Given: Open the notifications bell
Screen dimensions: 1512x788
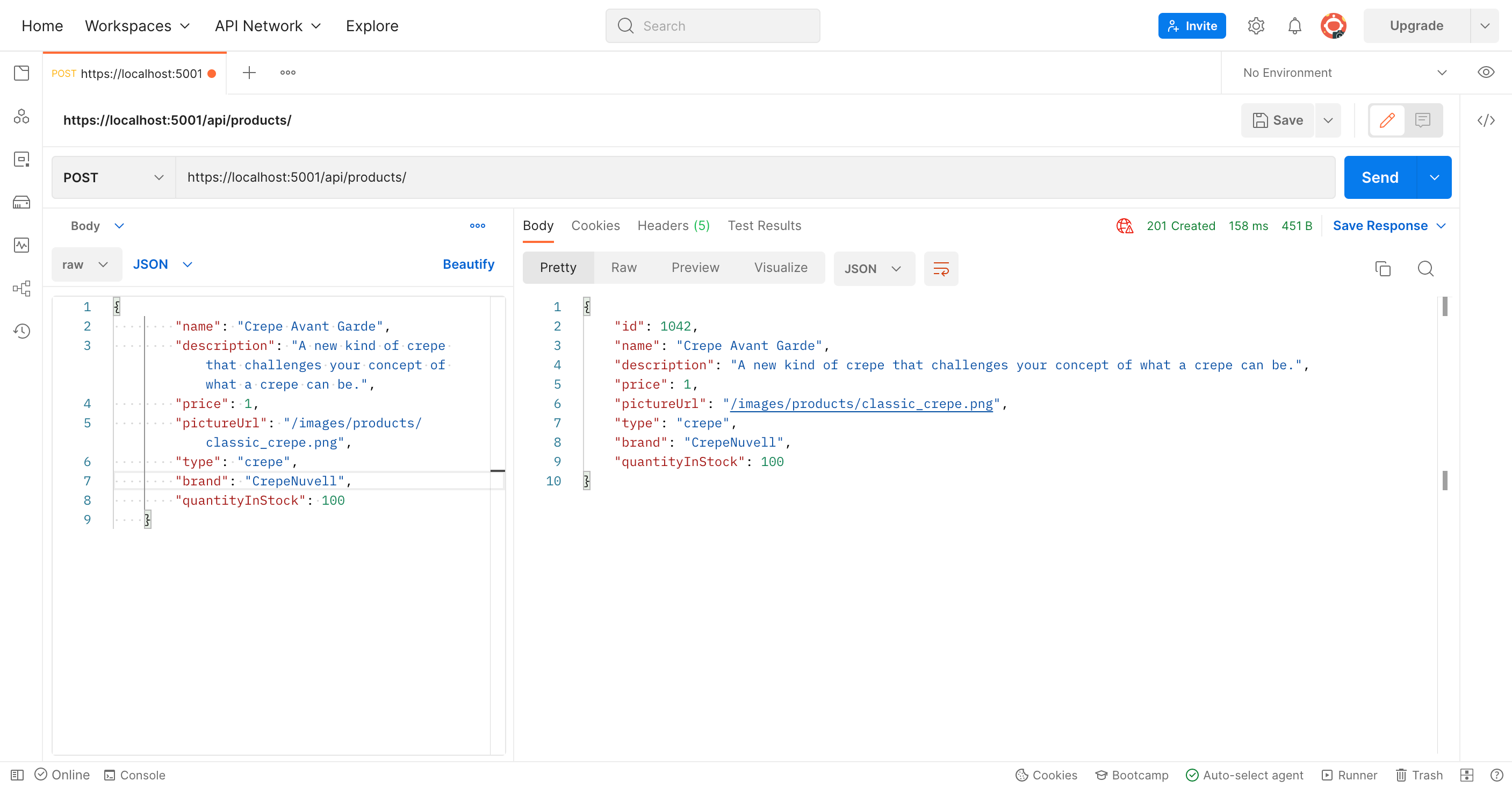Looking at the screenshot, I should coord(1294,26).
